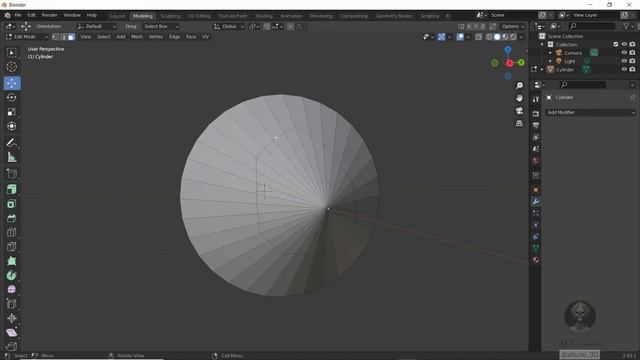Viewport: 640px width, 360px height.
Task: Select the Inset Faces tool
Action: point(11,204)
